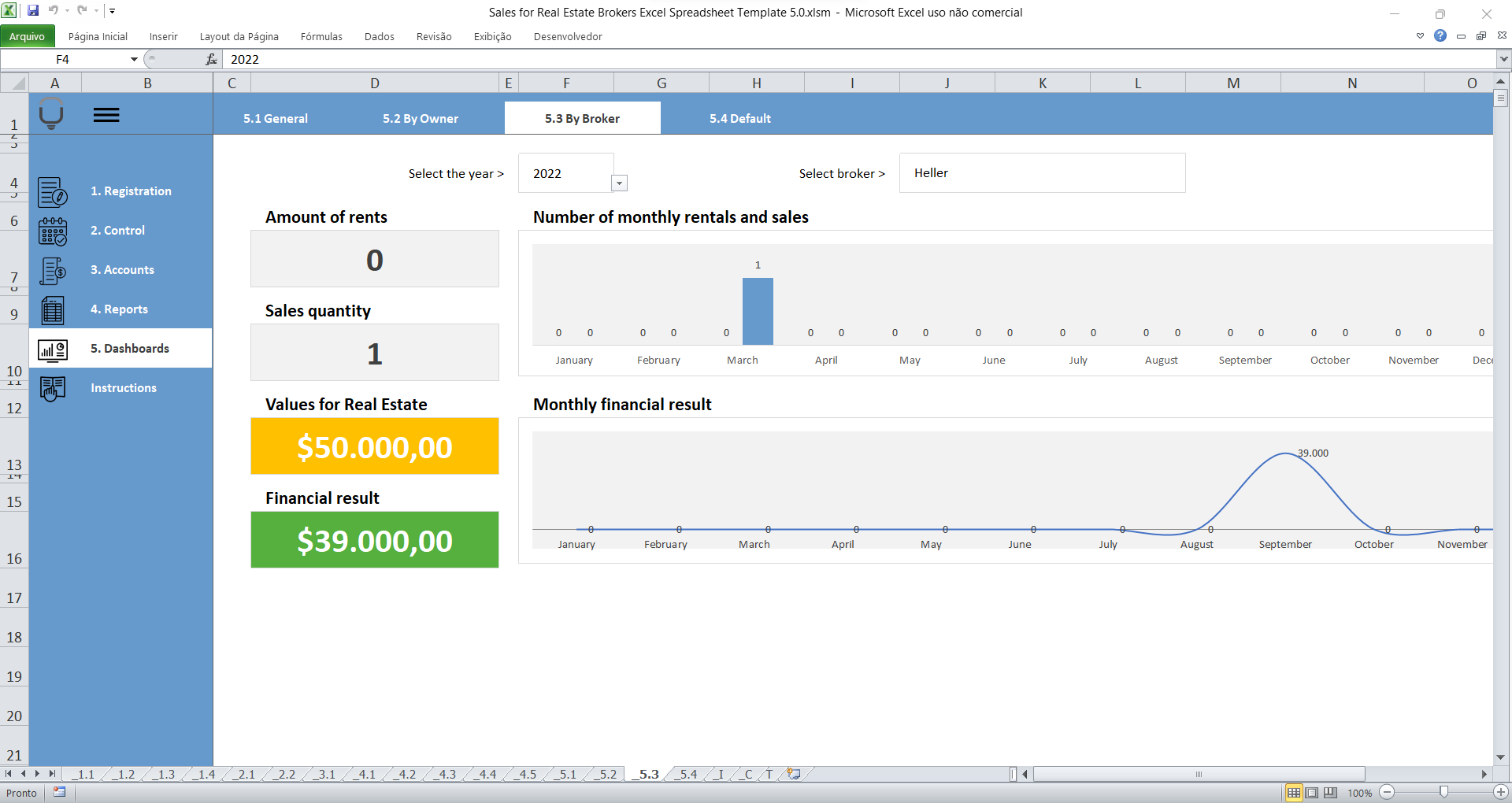This screenshot has height=803, width=1512.
Task: Expand the formula bar
Action: tap(1503, 59)
